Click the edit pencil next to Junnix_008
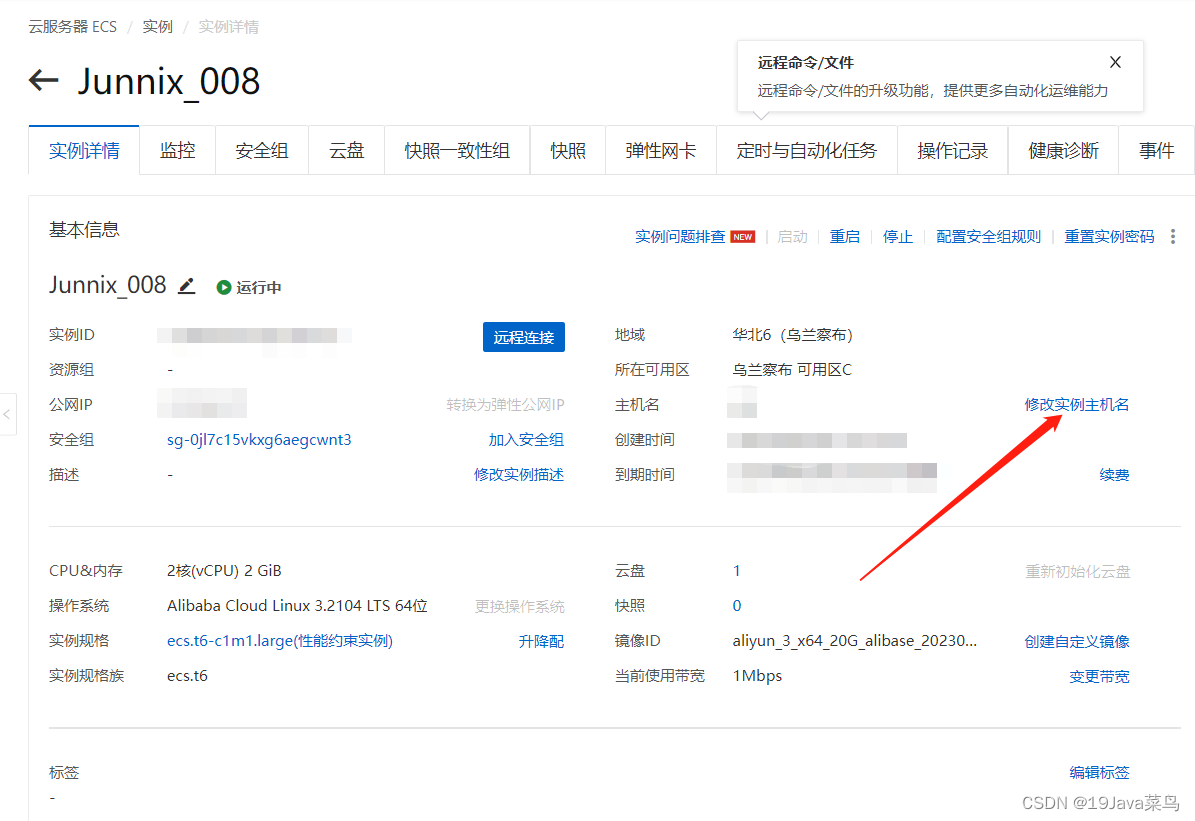This screenshot has width=1195, height=821. (x=187, y=286)
